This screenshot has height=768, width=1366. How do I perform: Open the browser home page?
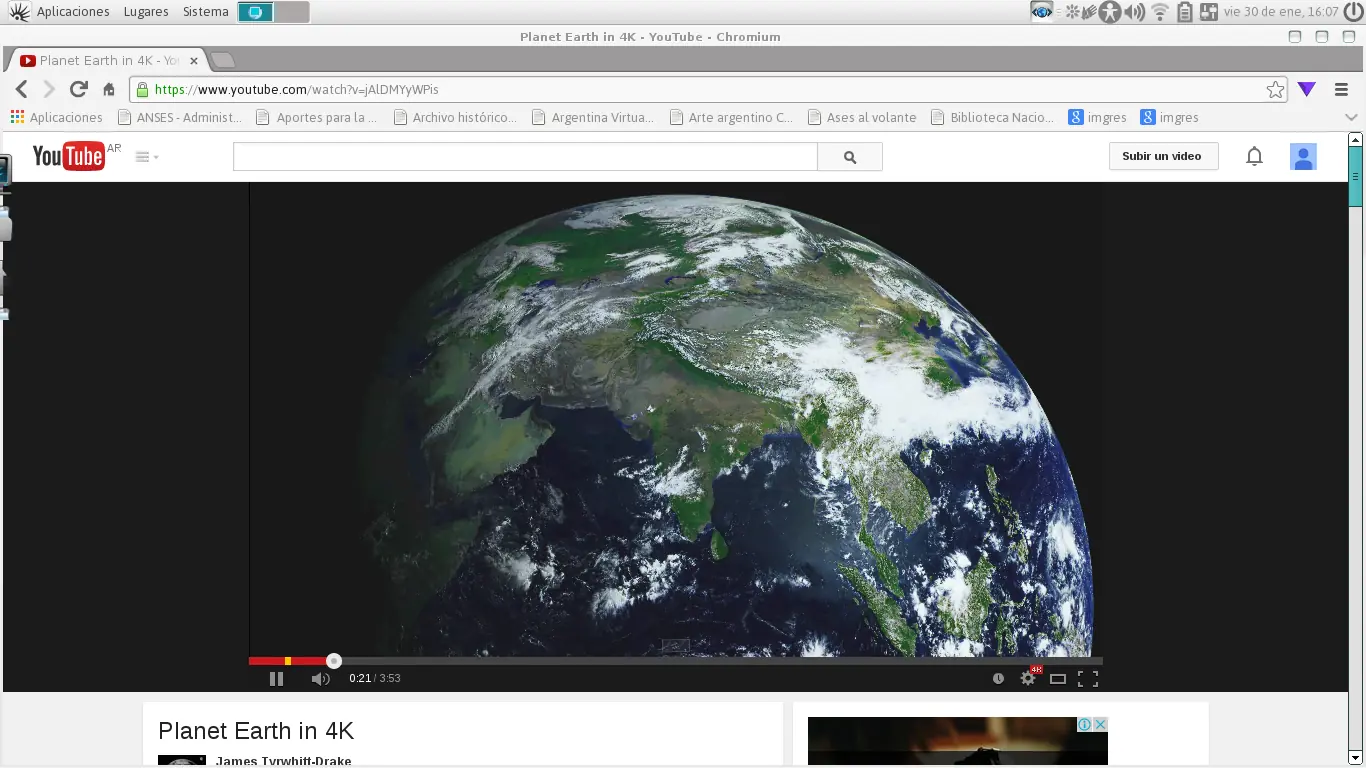tap(109, 89)
